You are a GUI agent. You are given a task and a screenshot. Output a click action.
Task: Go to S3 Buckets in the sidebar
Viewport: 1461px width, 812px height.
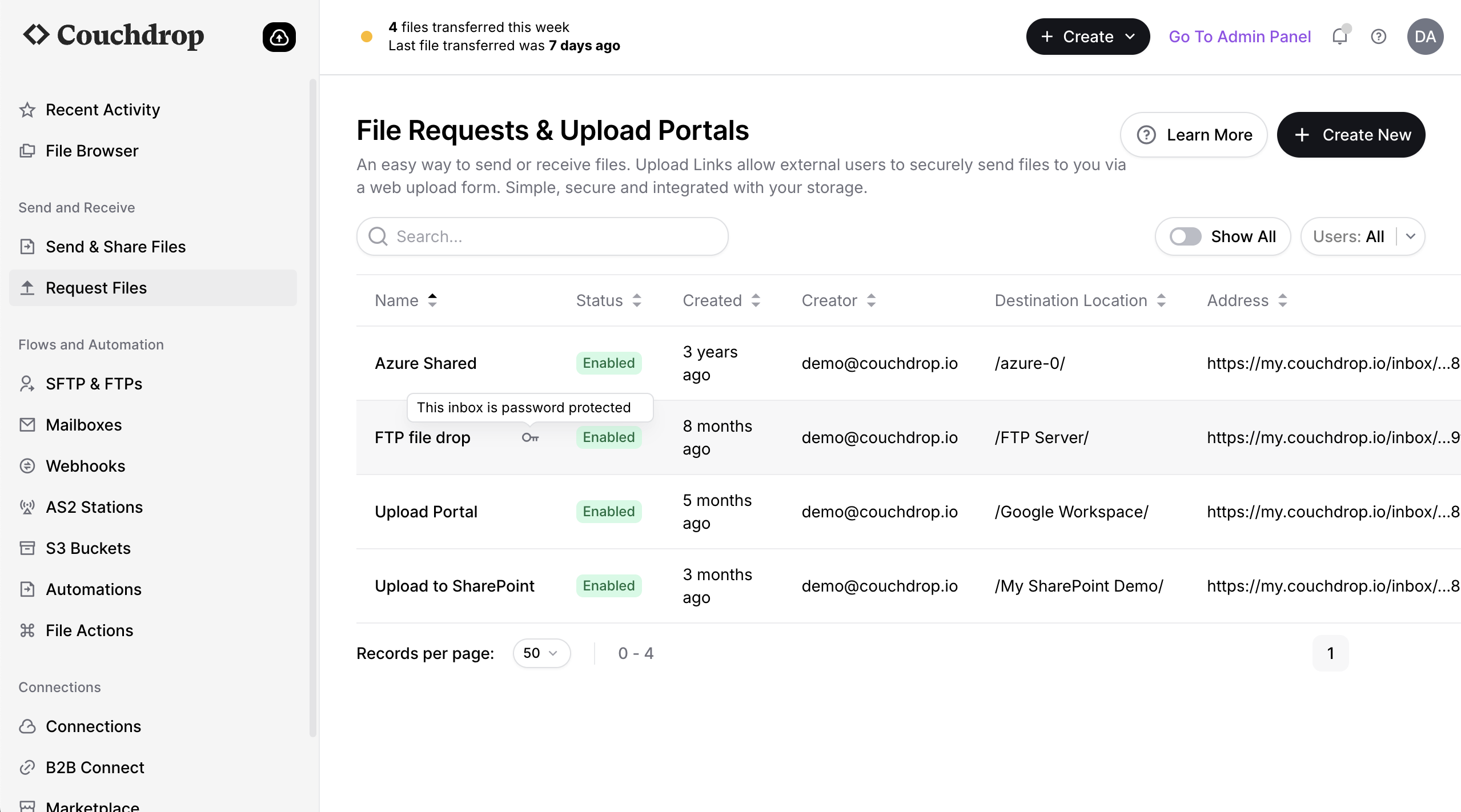point(88,548)
